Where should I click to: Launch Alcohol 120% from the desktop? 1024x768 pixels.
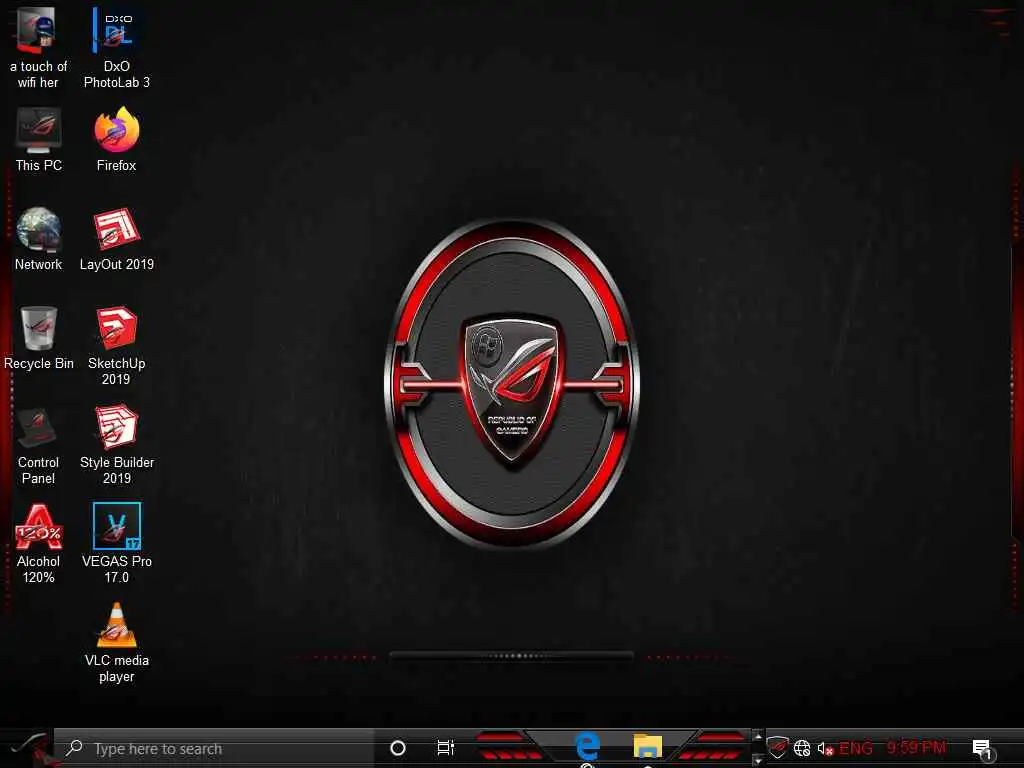pos(39,544)
